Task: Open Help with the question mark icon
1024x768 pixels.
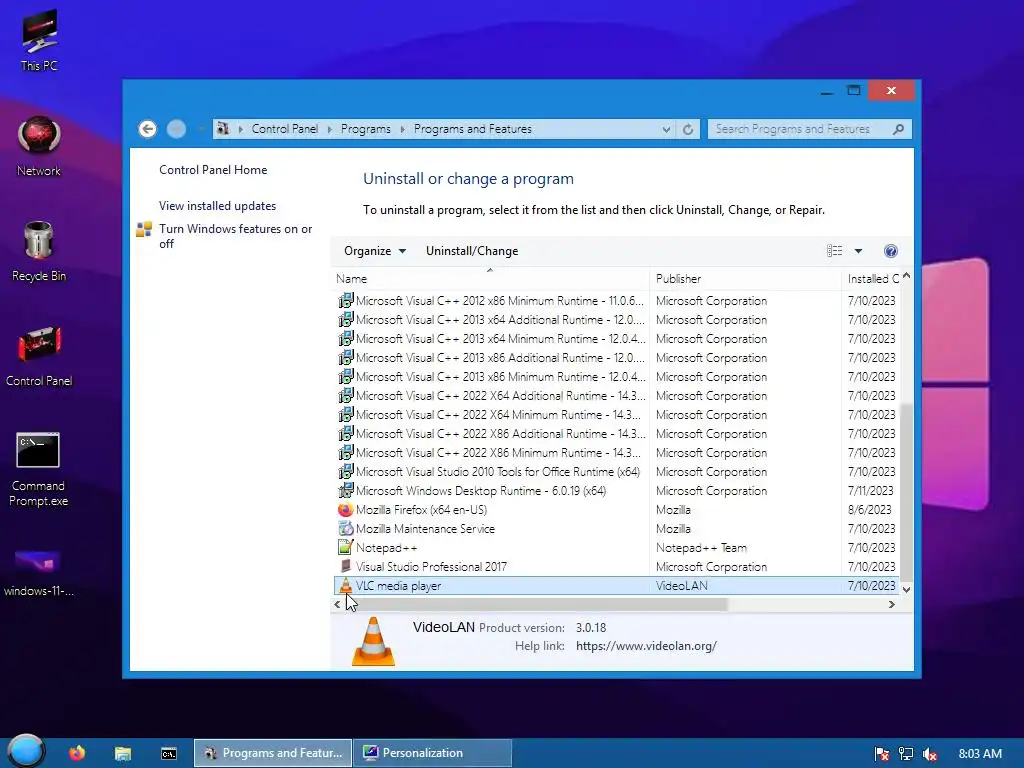Action: 891,251
